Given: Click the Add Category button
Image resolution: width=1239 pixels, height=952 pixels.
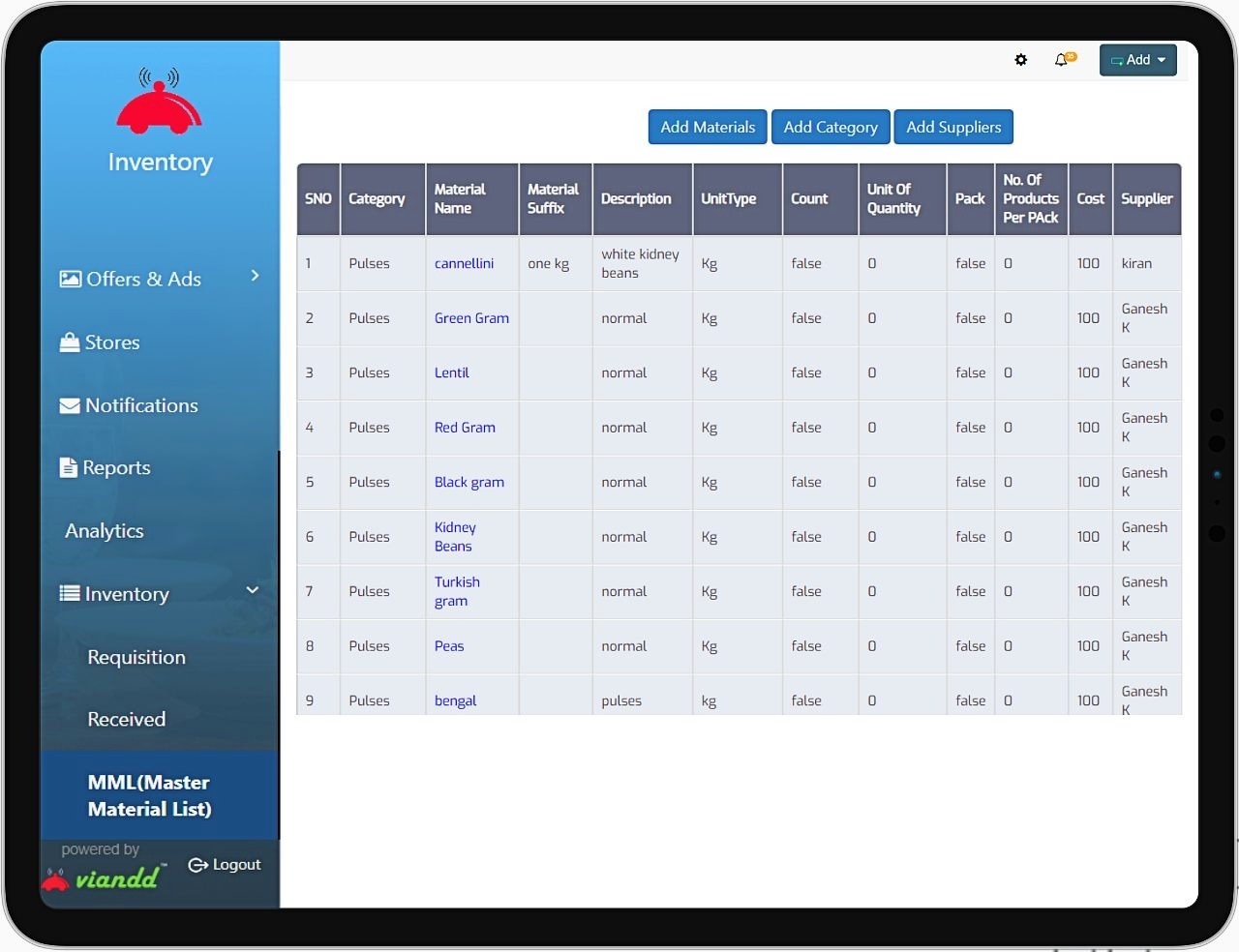Looking at the screenshot, I should [831, 127].
